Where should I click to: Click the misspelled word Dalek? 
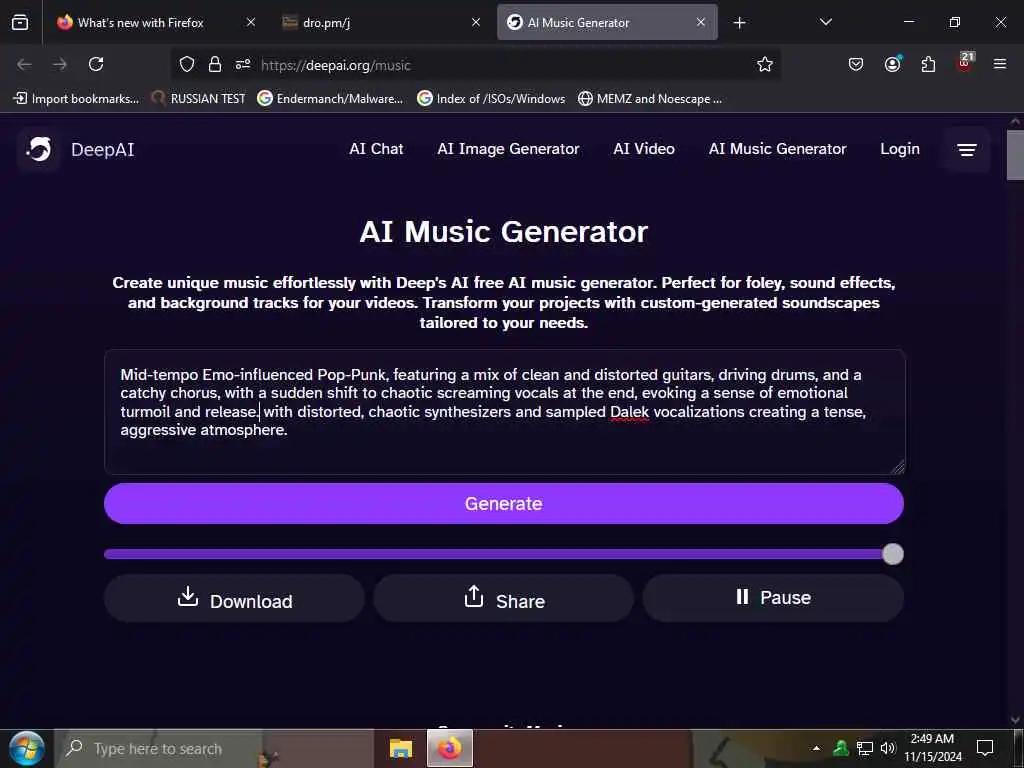click(x=630, y=412)
